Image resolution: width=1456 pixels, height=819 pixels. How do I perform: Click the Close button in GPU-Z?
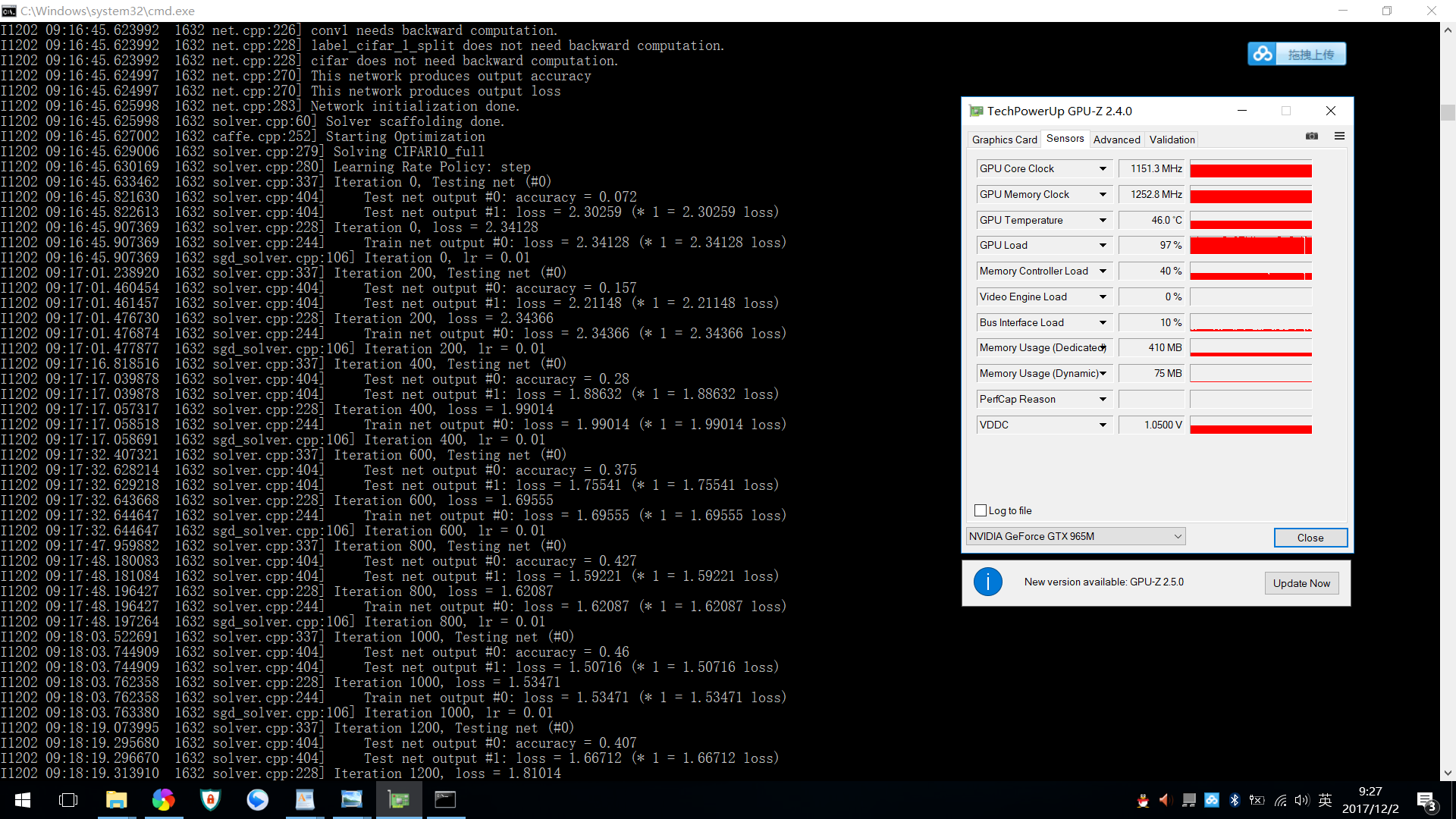(1310, 538)
